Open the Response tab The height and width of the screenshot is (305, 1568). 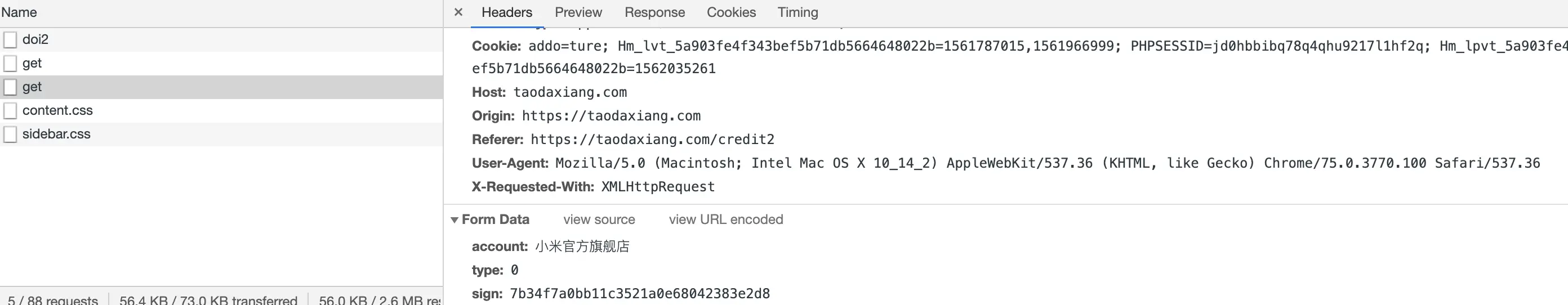click(654, 12)
